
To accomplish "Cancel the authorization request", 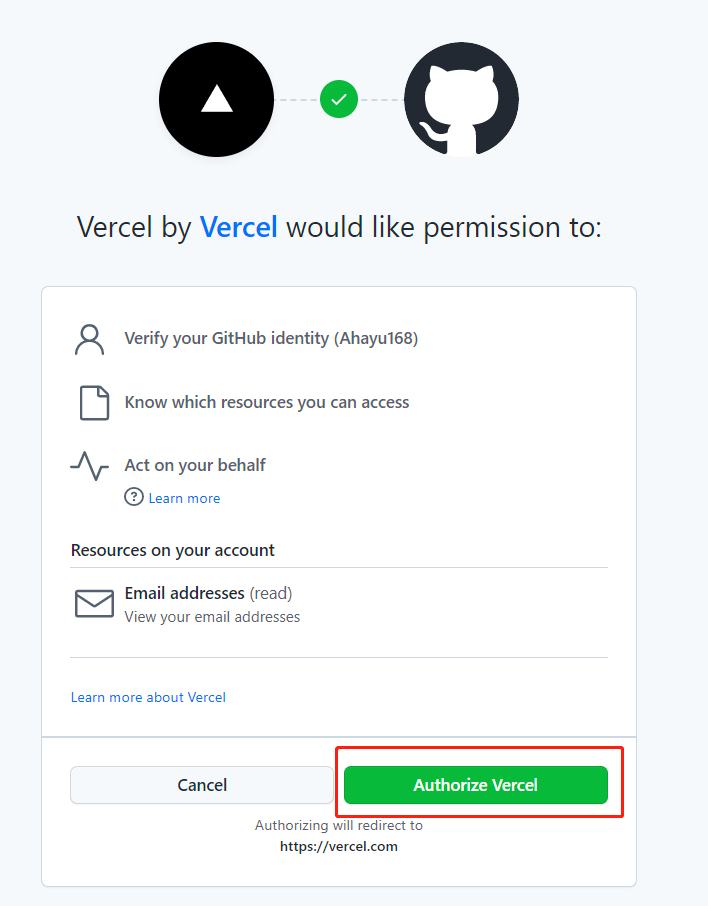I will [202, 785].
